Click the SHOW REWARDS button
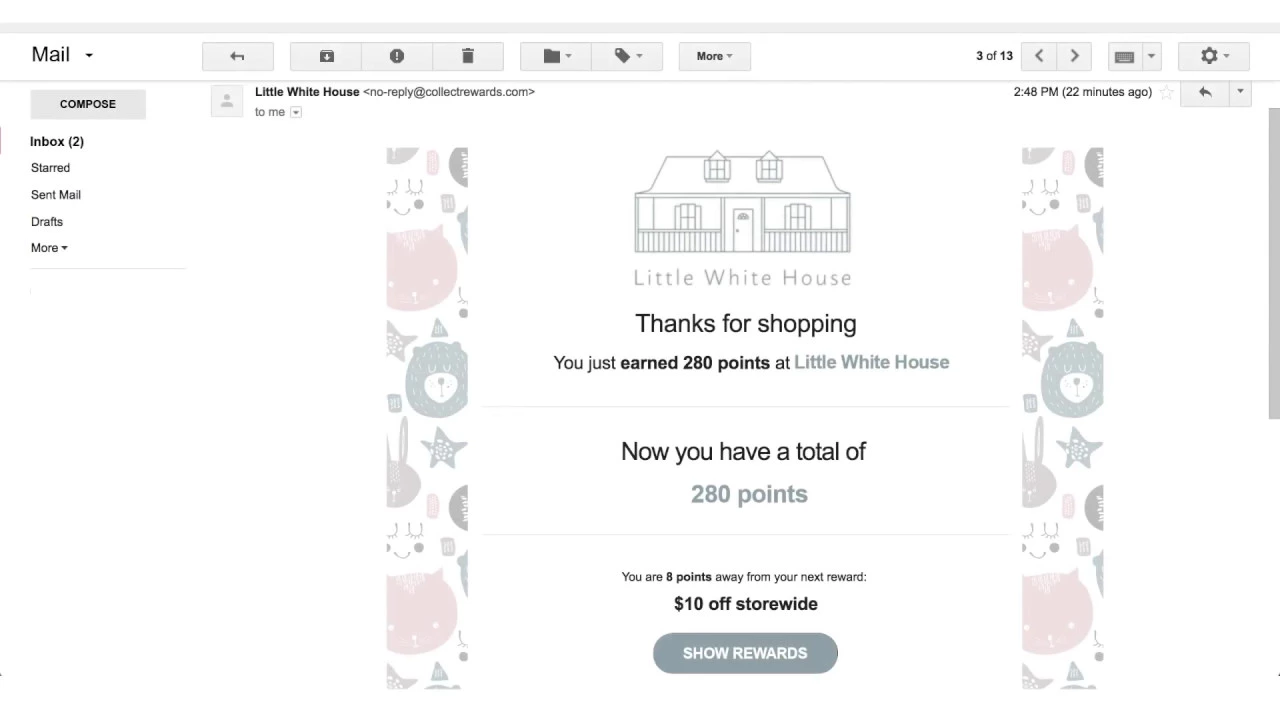Image resolution: width=1280 pixels, height=720 pixels. click(x=745, y=653)
